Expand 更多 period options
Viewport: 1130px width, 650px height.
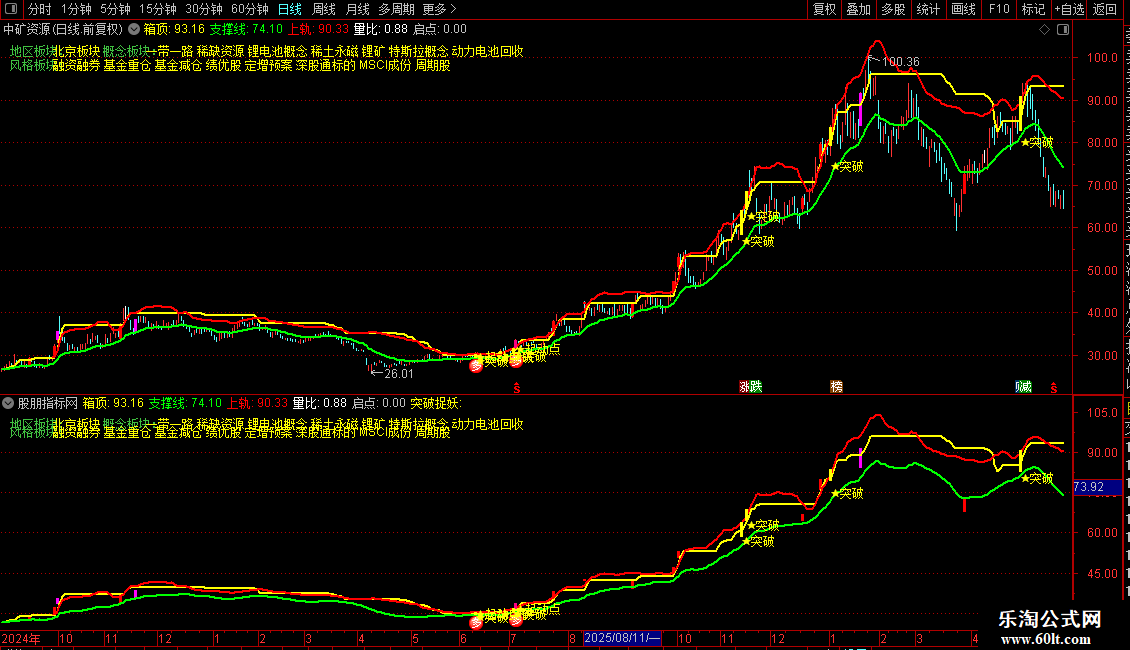tap(439, 9)
